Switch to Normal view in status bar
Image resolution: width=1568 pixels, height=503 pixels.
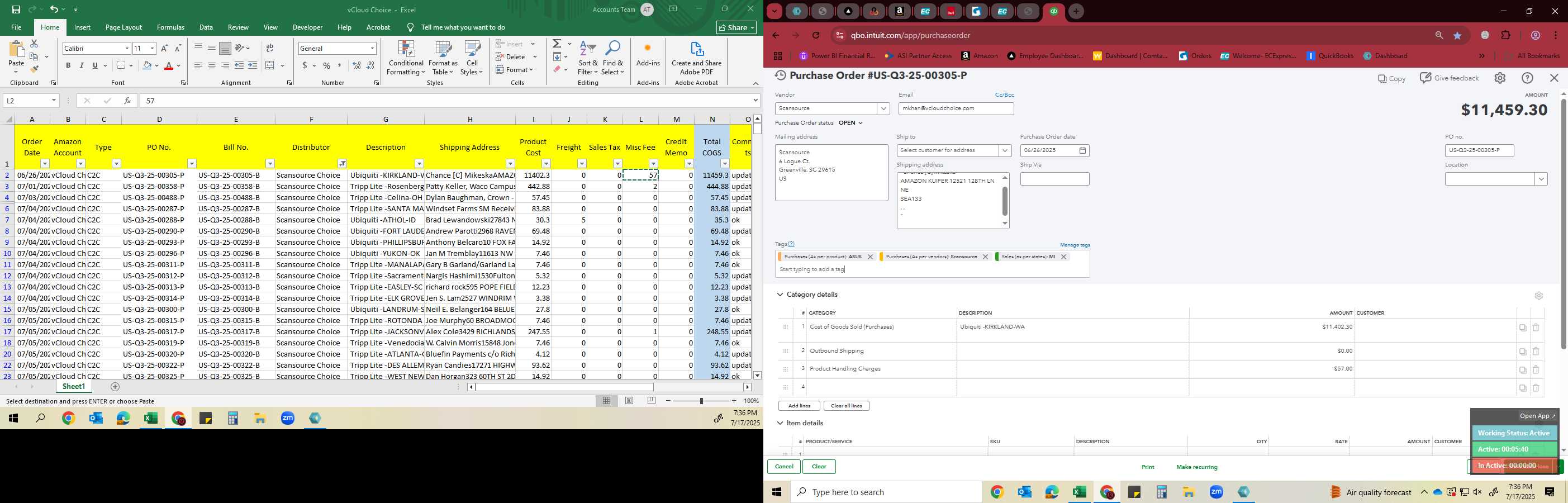[607, 401]
